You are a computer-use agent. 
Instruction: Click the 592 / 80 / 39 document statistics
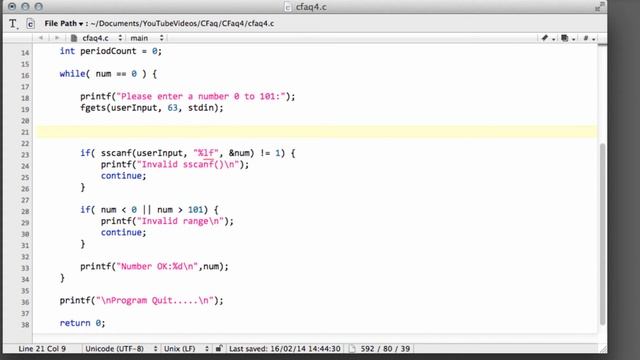tap(385, 349)
